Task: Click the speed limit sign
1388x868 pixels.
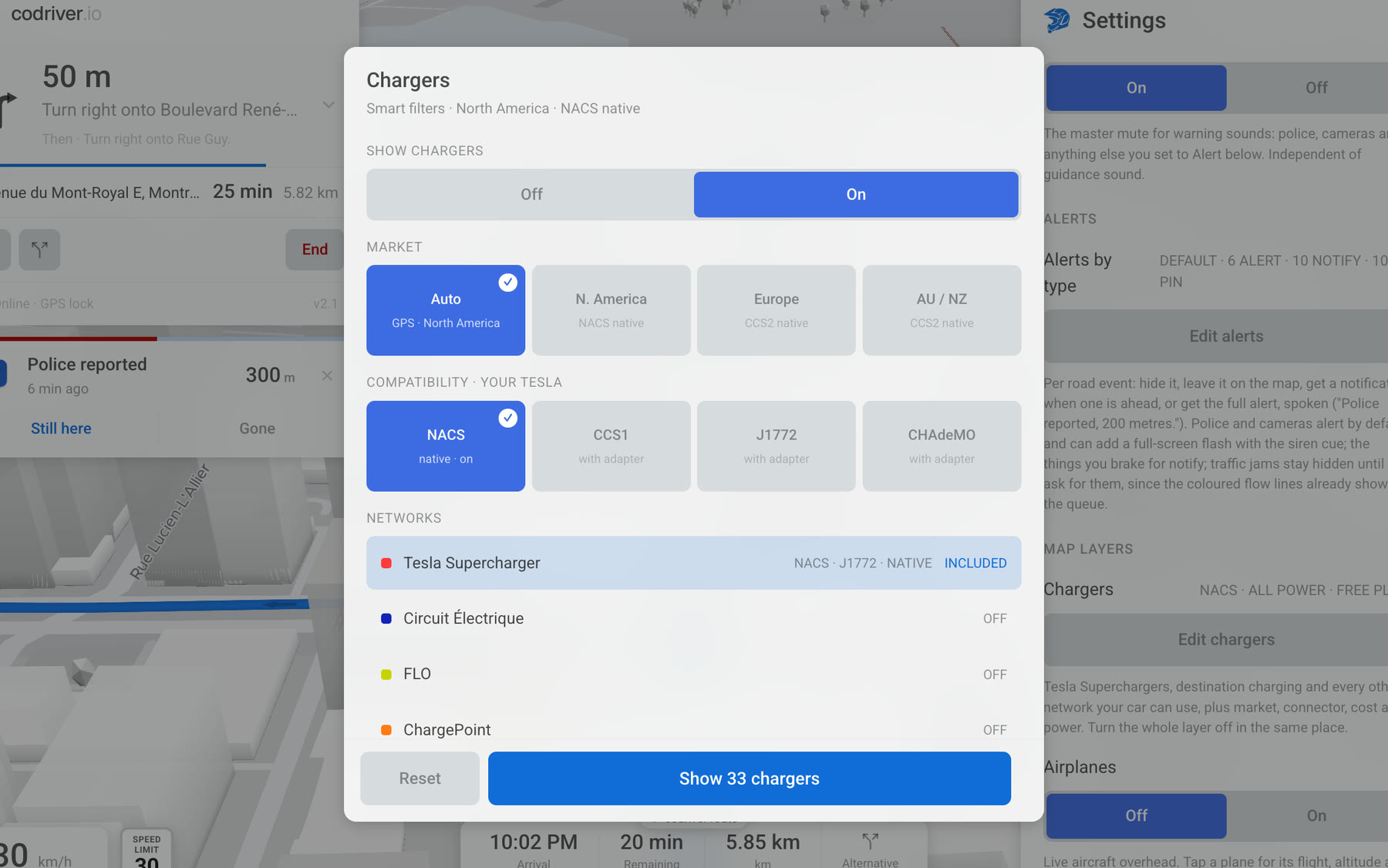Action: (x=147, y=849)
